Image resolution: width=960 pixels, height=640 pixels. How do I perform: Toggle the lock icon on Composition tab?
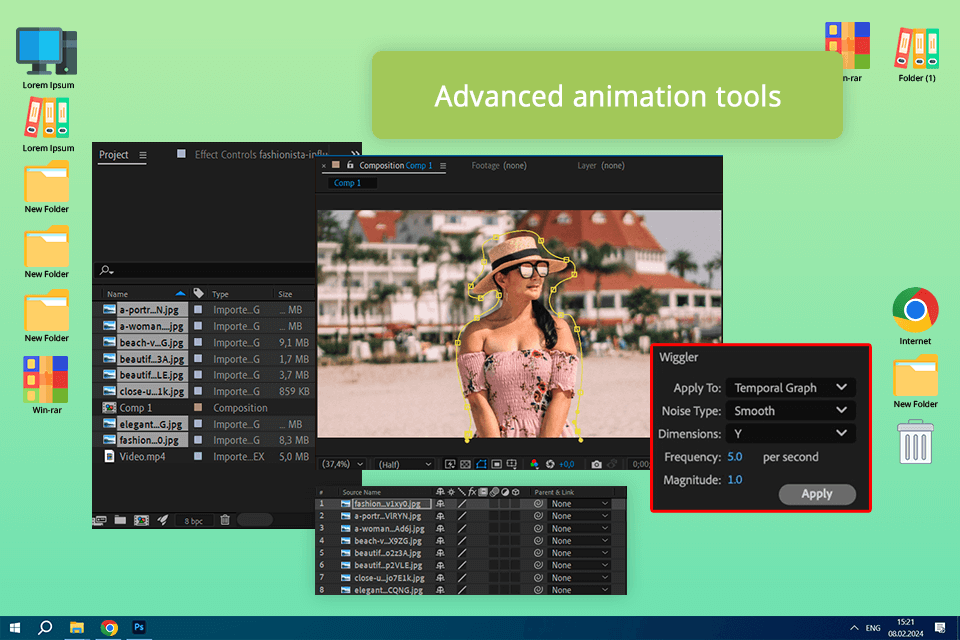[350, 165]
